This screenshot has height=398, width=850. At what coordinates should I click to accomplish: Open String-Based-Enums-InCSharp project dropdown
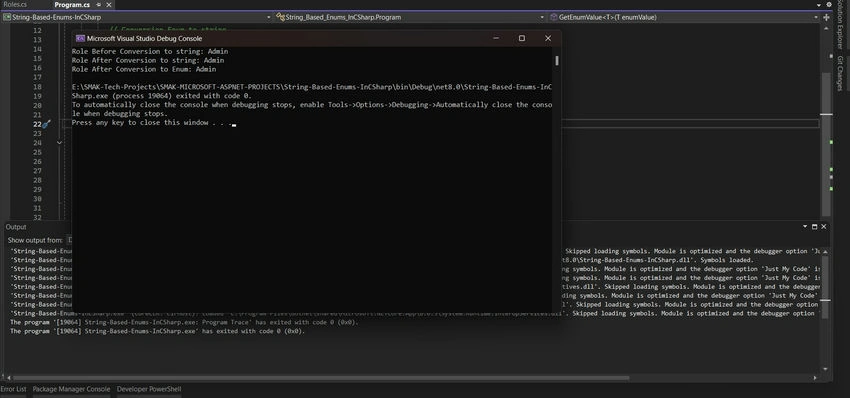click(137, 17)
